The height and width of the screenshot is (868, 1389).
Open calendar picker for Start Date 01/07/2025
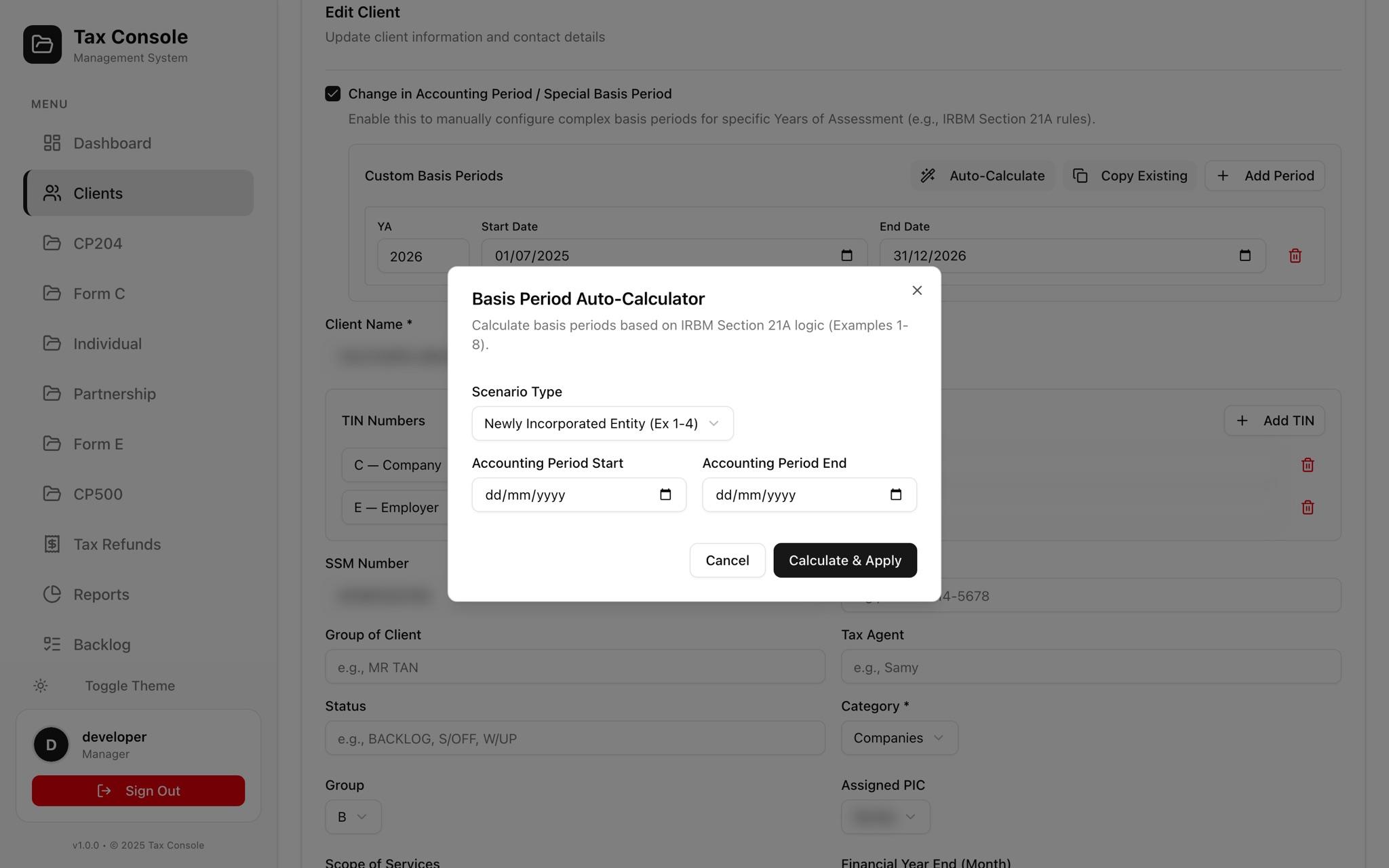coord(846,256)
